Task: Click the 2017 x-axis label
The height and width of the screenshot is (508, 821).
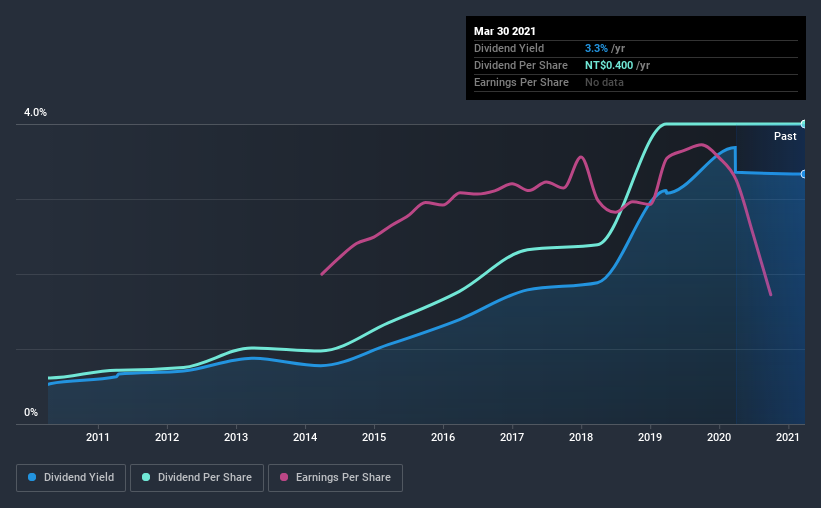Action: (x=512, y=437)
